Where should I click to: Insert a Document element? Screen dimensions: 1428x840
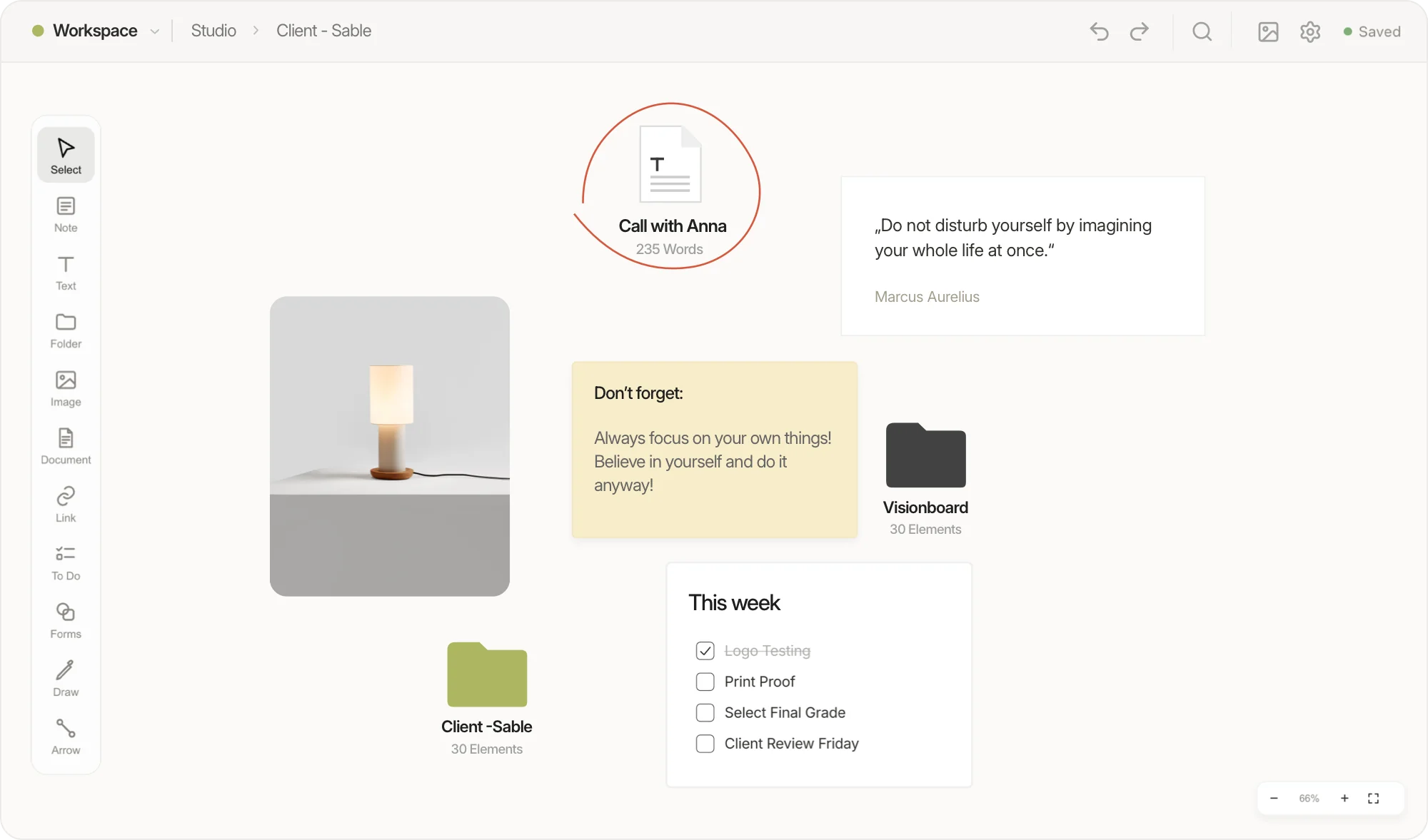click(x=66, y=446)
